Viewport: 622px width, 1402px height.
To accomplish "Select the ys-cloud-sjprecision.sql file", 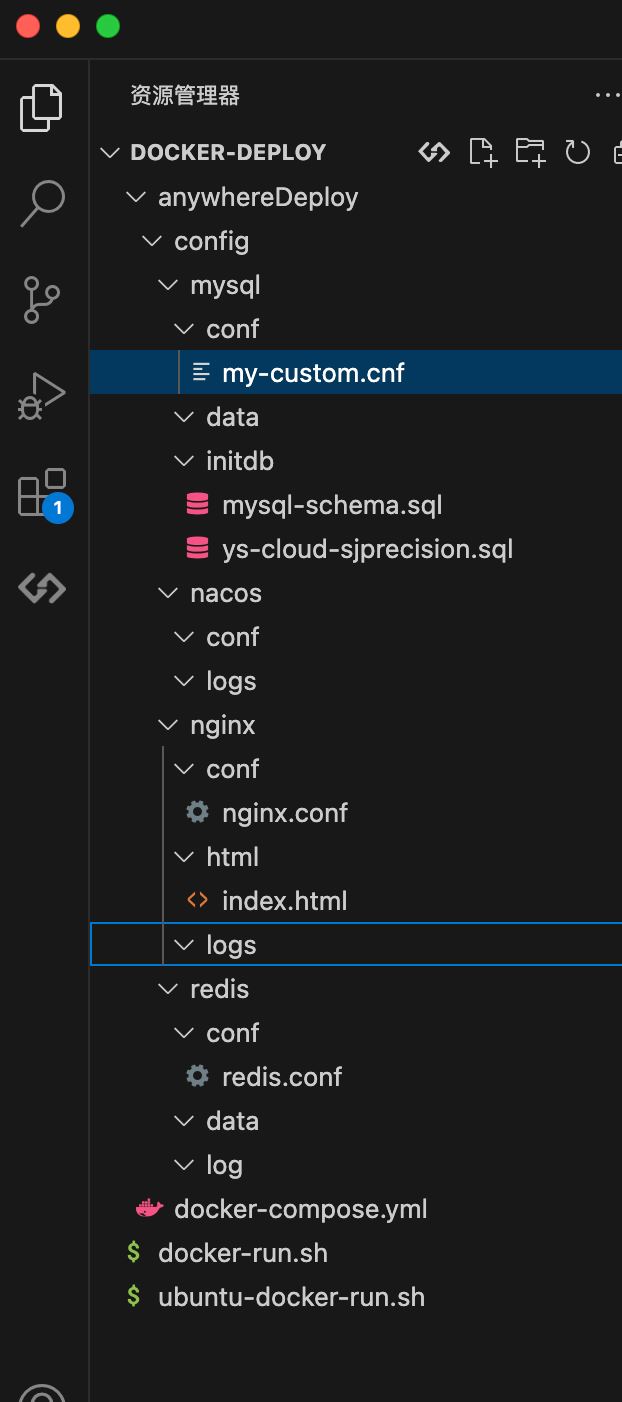I will 367,549.
